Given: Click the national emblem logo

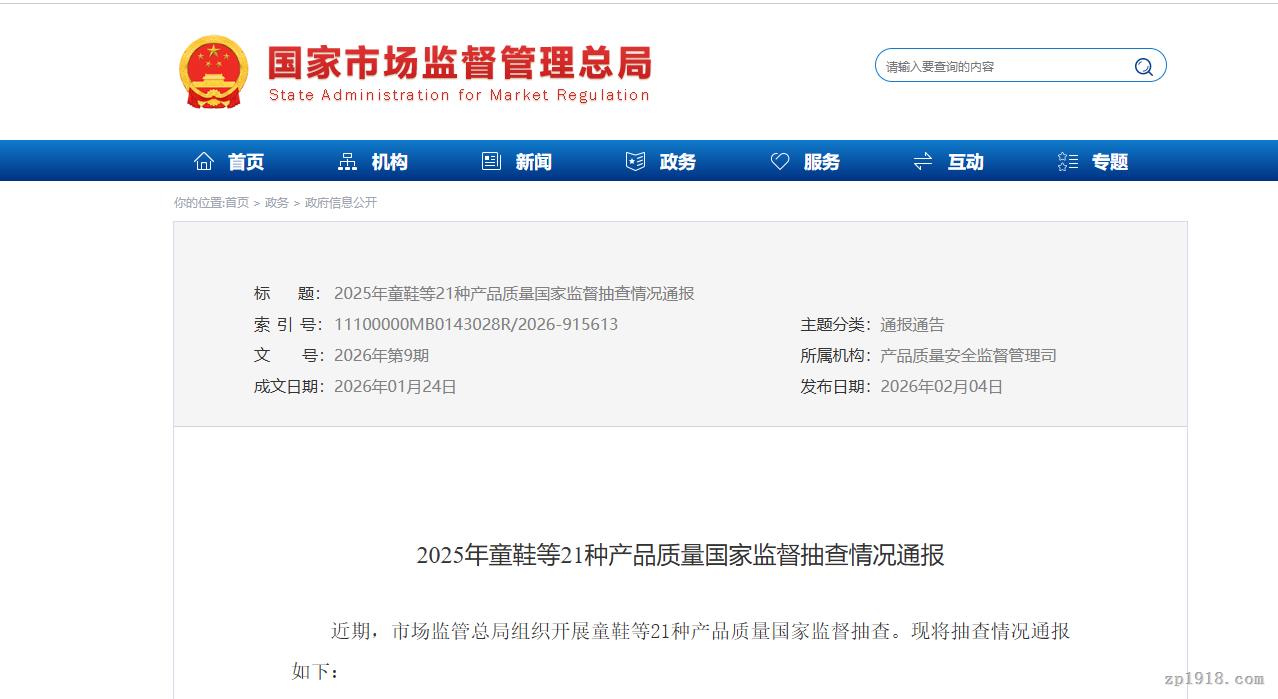Looking at the screenshot, I should [212, 70].
